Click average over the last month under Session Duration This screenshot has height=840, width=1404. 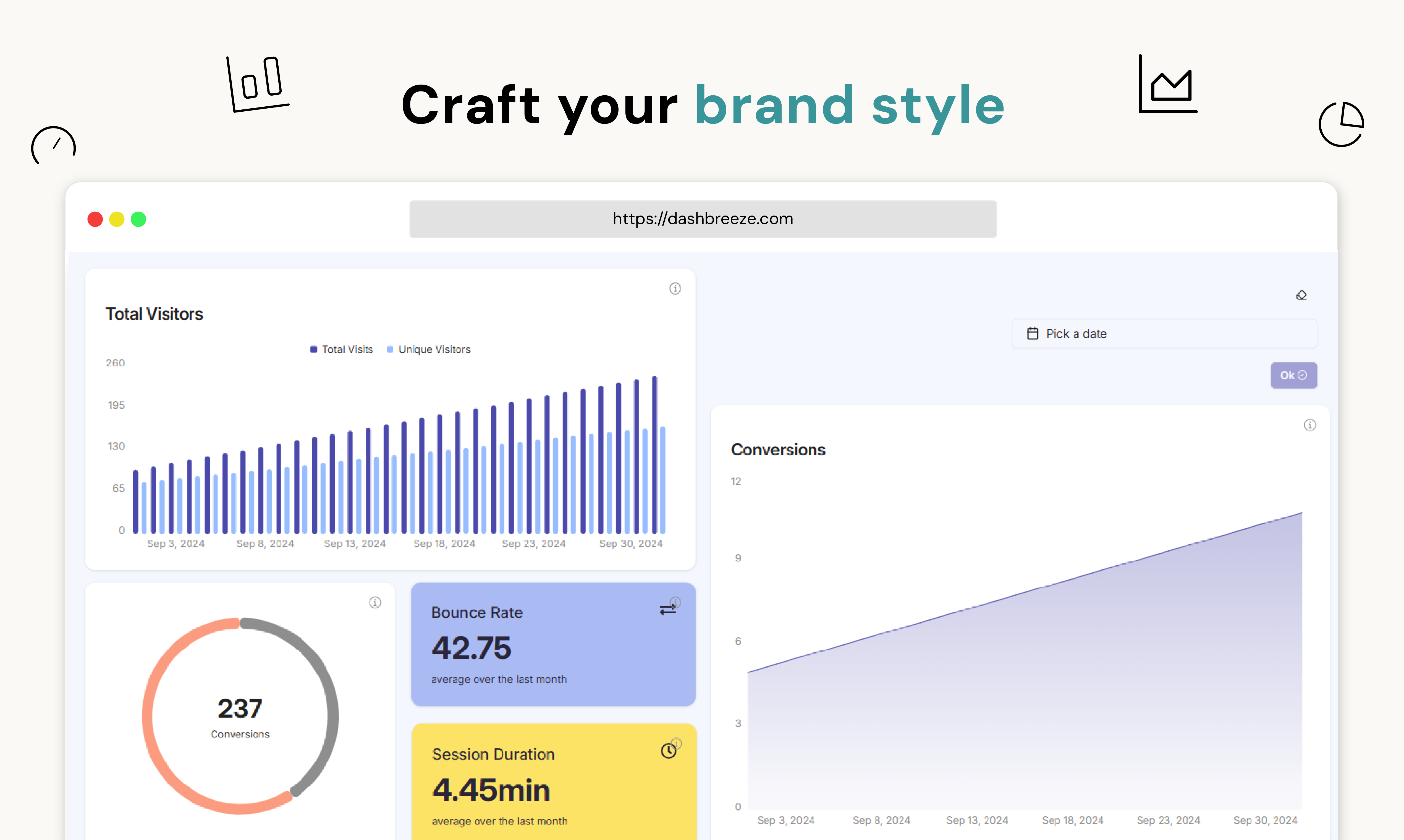pos(499,821)
